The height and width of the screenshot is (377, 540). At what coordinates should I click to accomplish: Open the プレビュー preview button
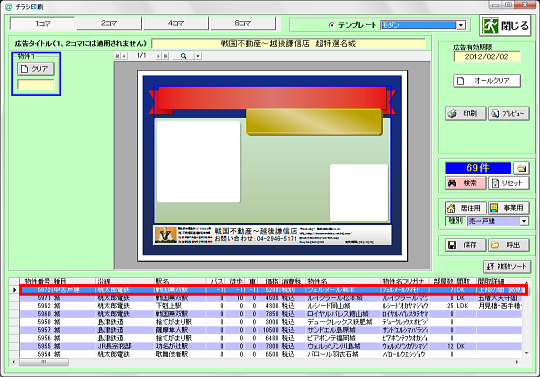509,113
